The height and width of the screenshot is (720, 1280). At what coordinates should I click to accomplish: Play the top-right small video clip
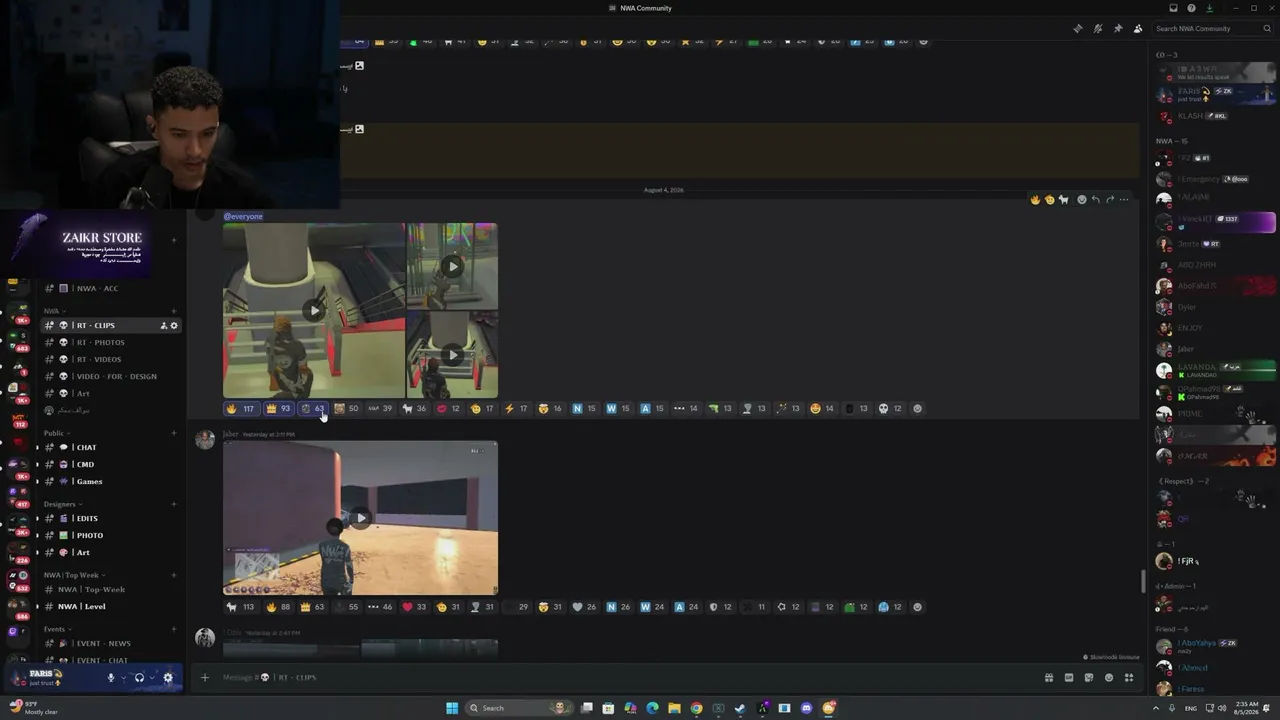click(x=452, y=266)
